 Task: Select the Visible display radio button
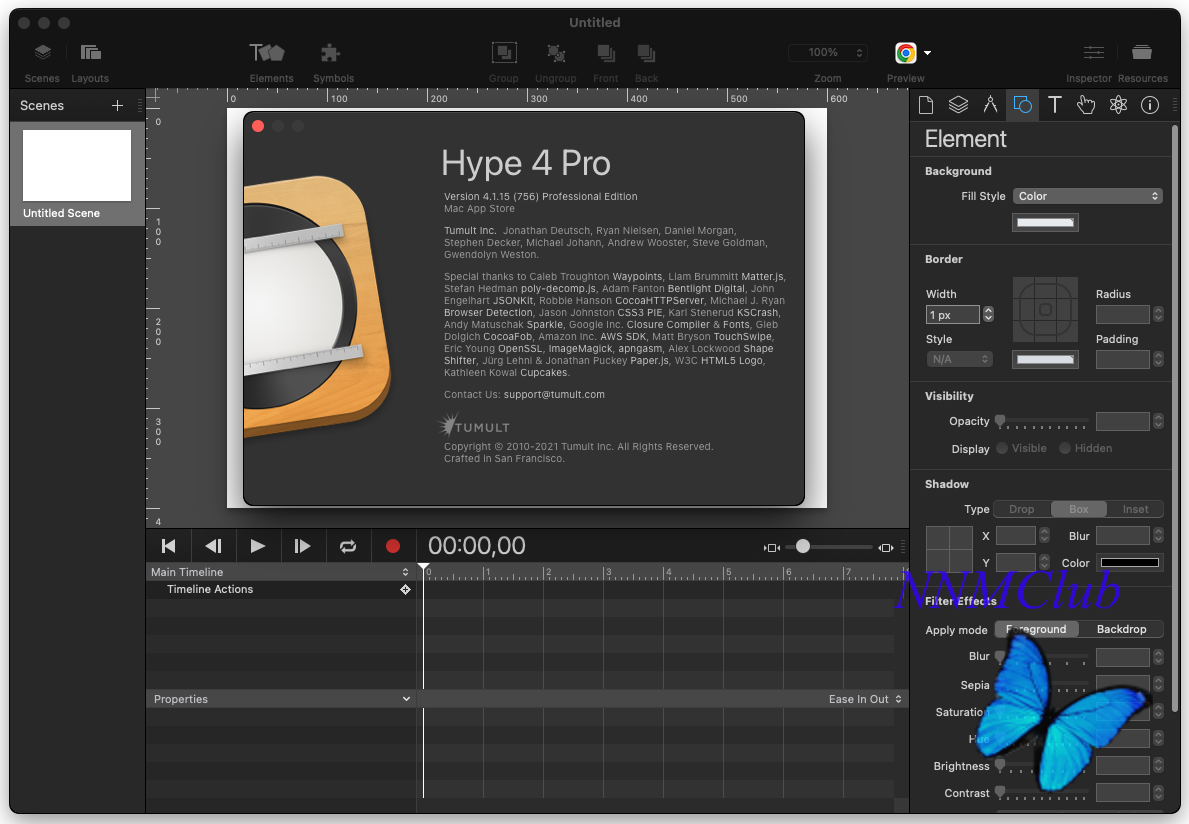point(1002,449)
